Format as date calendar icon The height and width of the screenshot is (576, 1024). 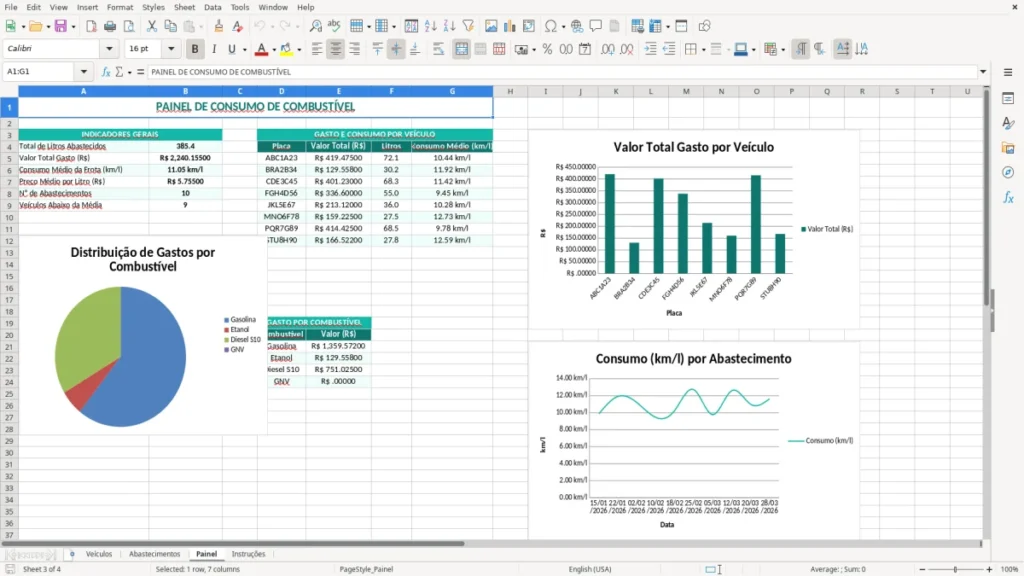click(x=585, y=49)
